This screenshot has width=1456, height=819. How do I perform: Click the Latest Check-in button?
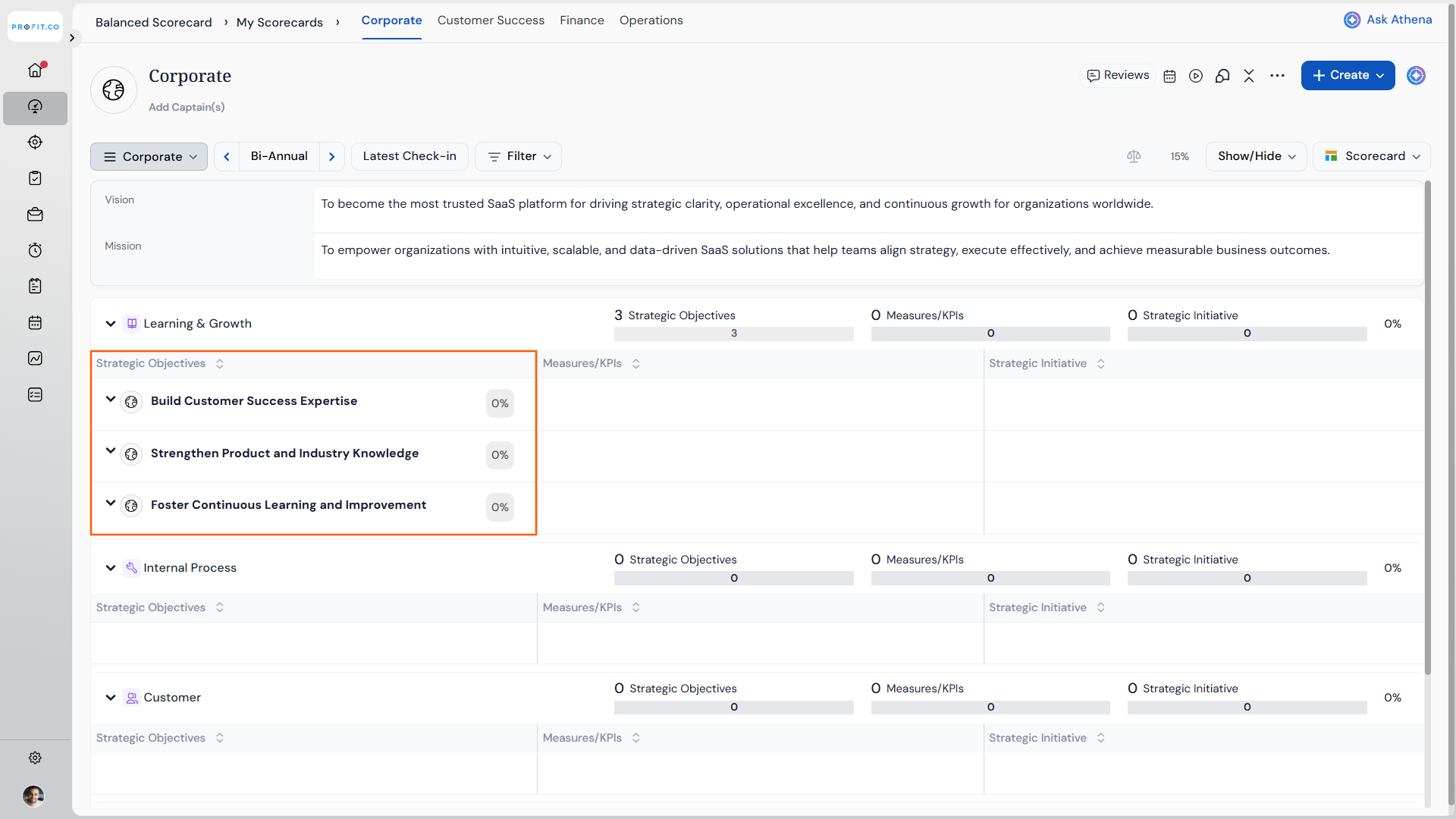click(x=409, y=156)
